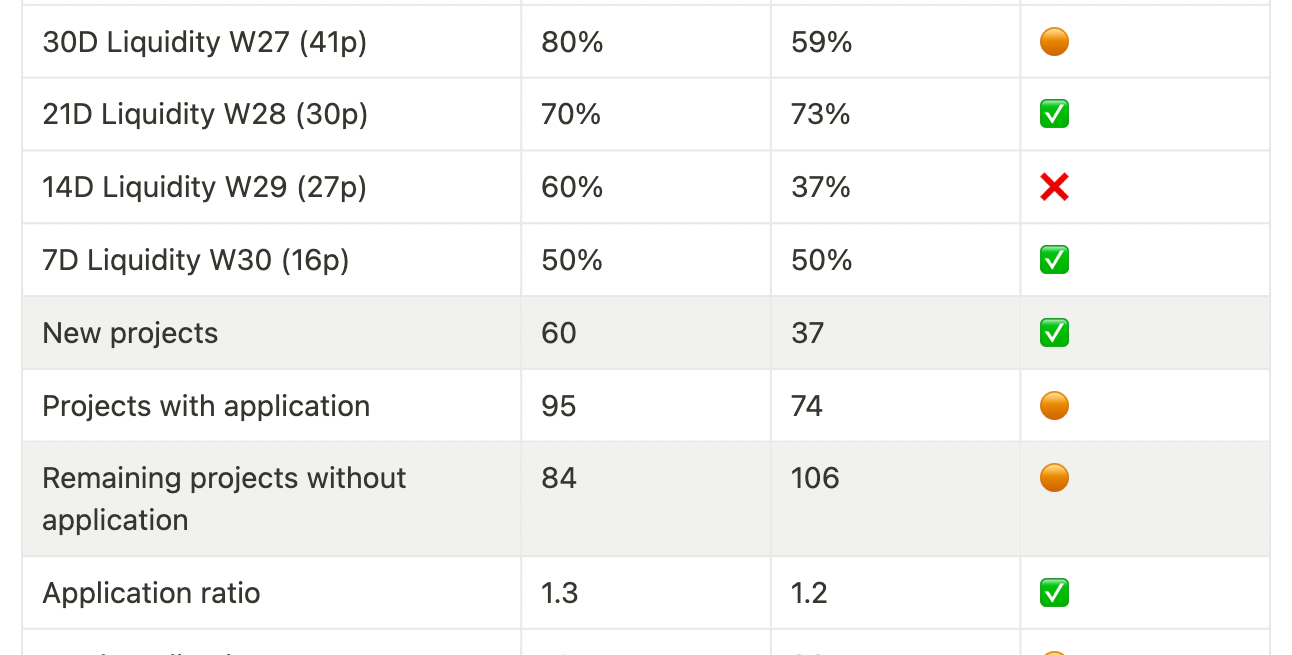Click the "Projects with application" label cell
The height and width of the screenshot is (655, 1292).
(x=206, y=406)
